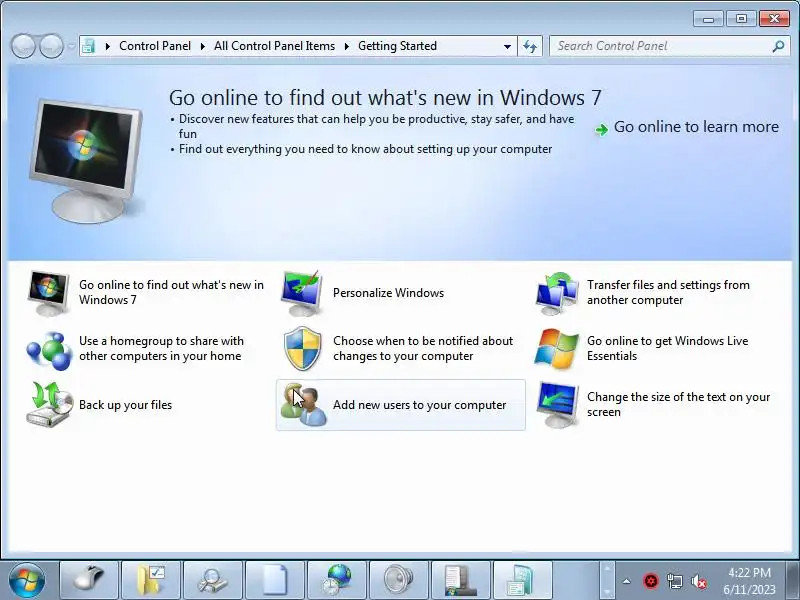Click the magnifier tools taskbar icon
The image size is (800, 600).
coord(213,580)
